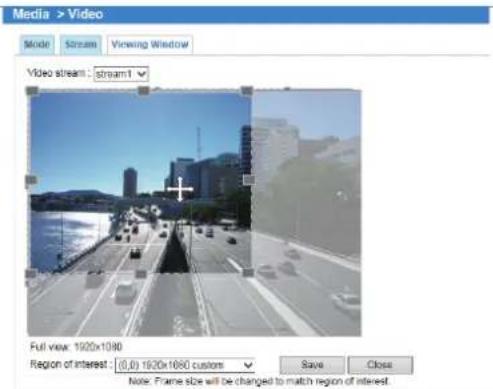Switch to the Mode tab

coord(37,44)
